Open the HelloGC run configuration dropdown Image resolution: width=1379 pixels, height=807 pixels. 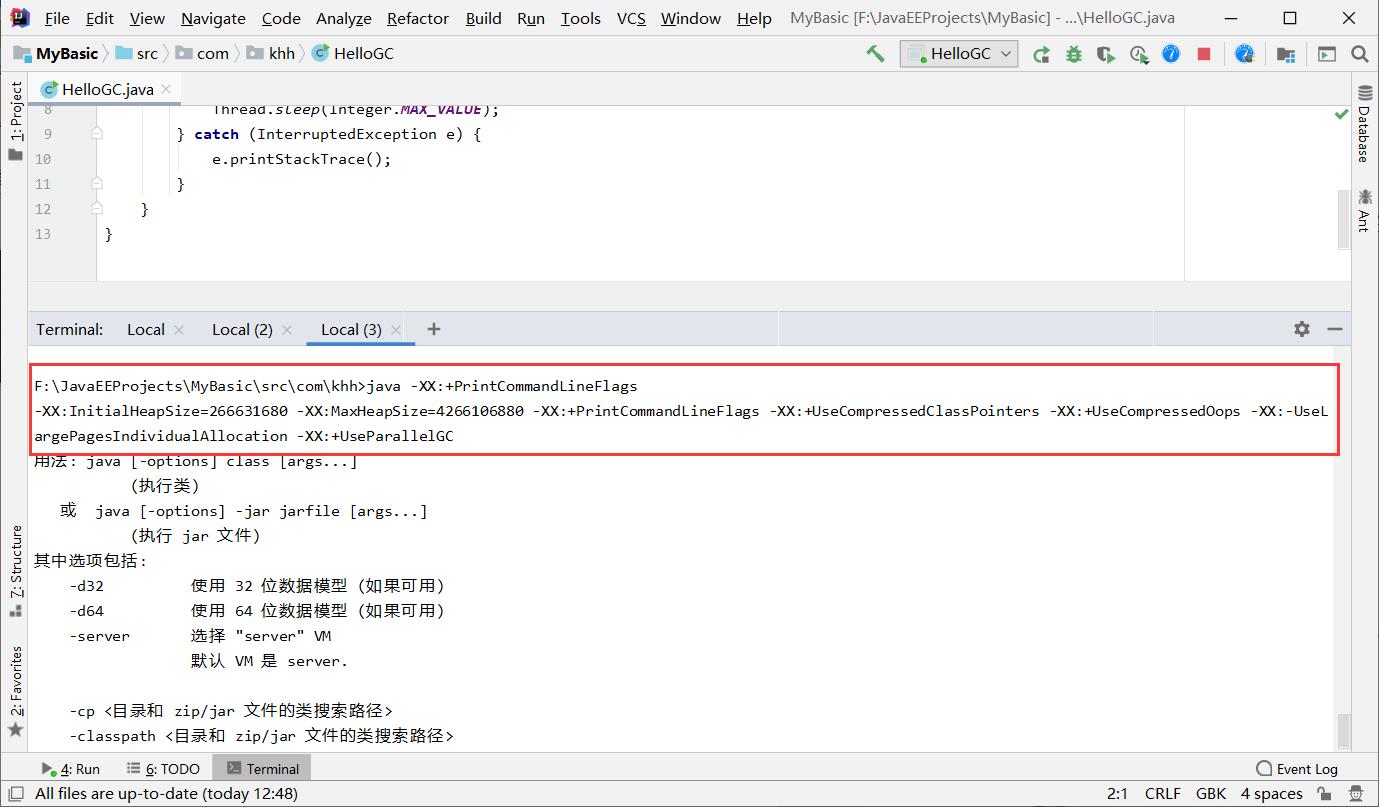click(x=959, y=54)
